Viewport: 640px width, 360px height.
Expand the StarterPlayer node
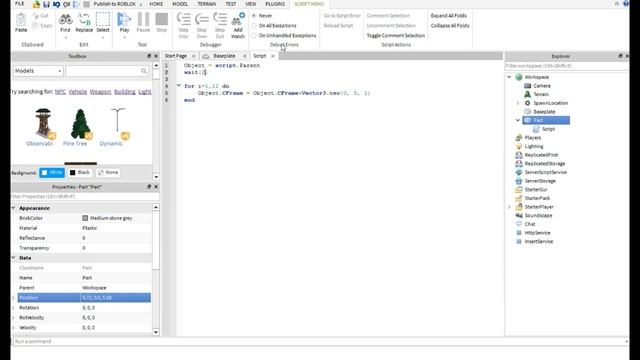click(509, 207)
